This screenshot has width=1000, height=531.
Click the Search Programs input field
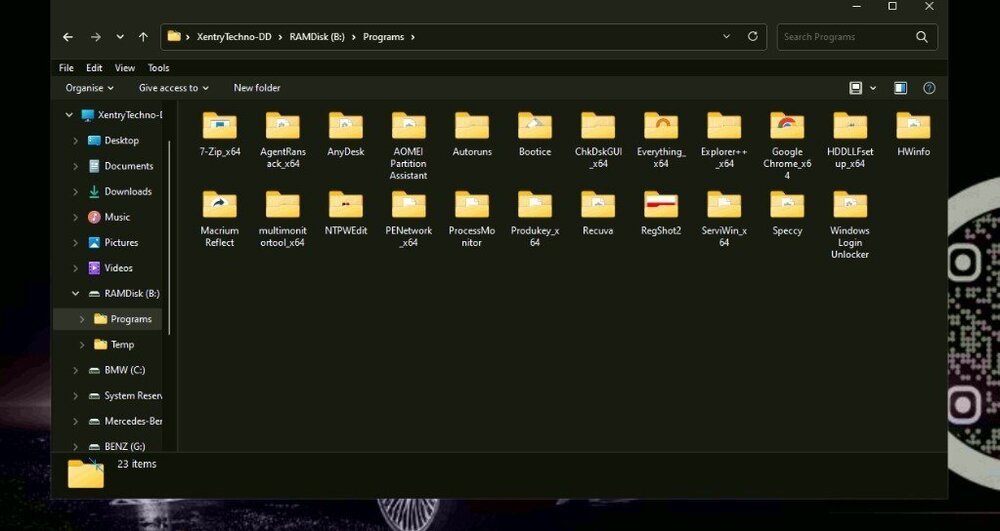(845, 37)
